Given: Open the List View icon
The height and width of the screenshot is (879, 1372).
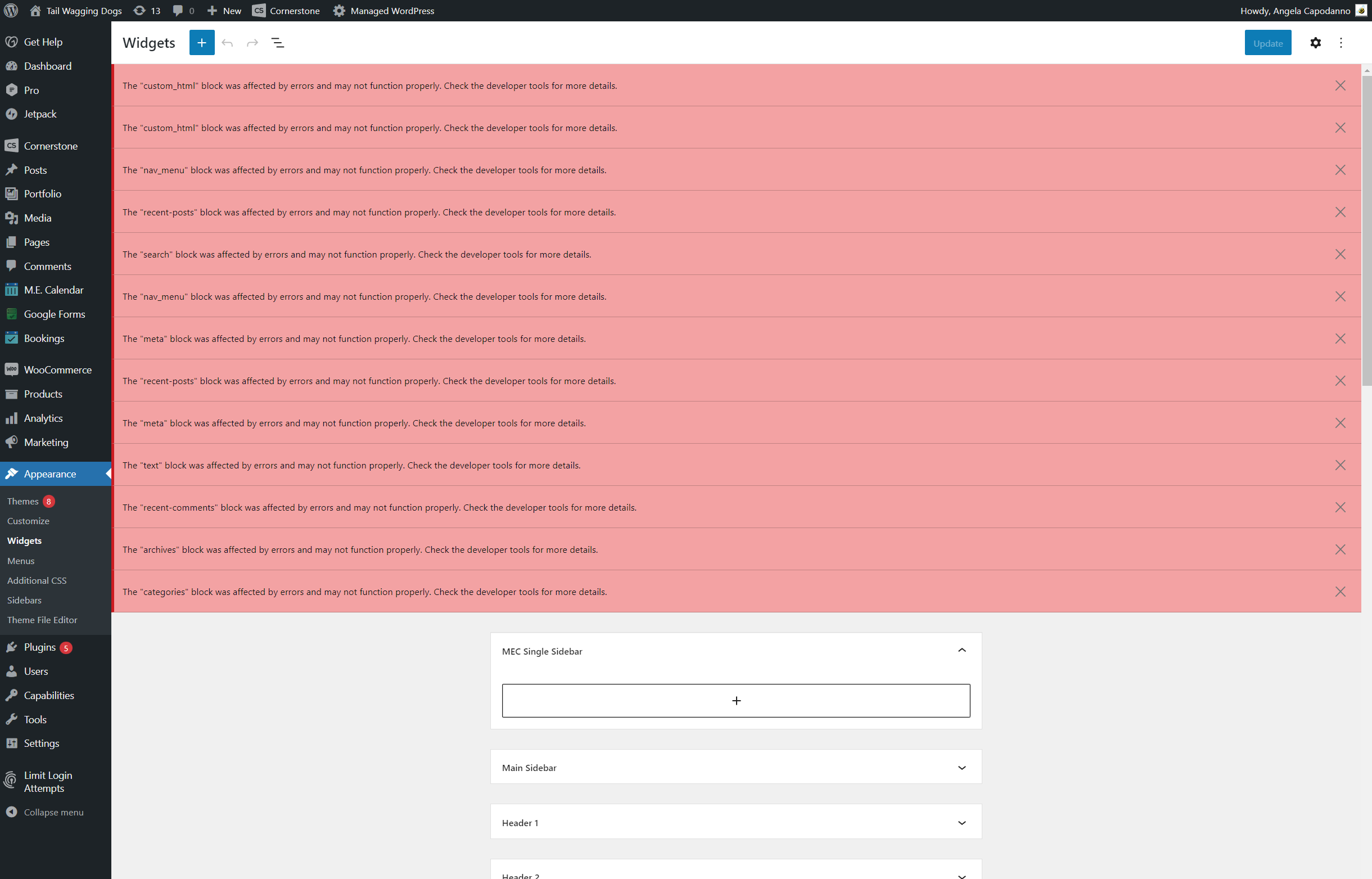Looking at the screenshot, I should click(278, 43).
